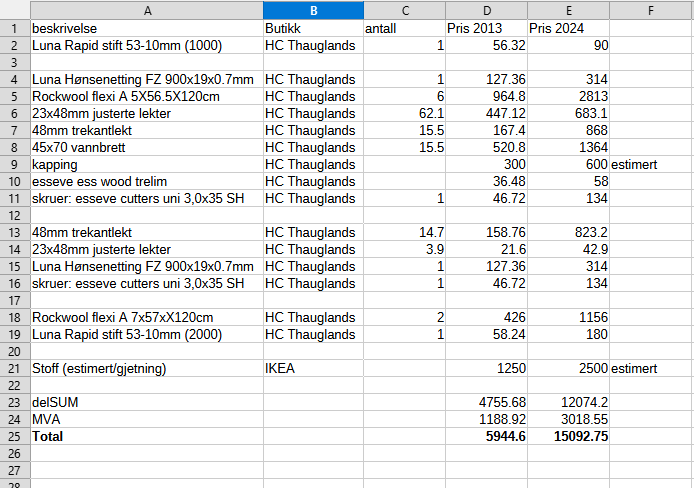This screenshot has width=694, height=488.
Task: Click the 'Pris 2013' header cell
Action: [486, 28]
